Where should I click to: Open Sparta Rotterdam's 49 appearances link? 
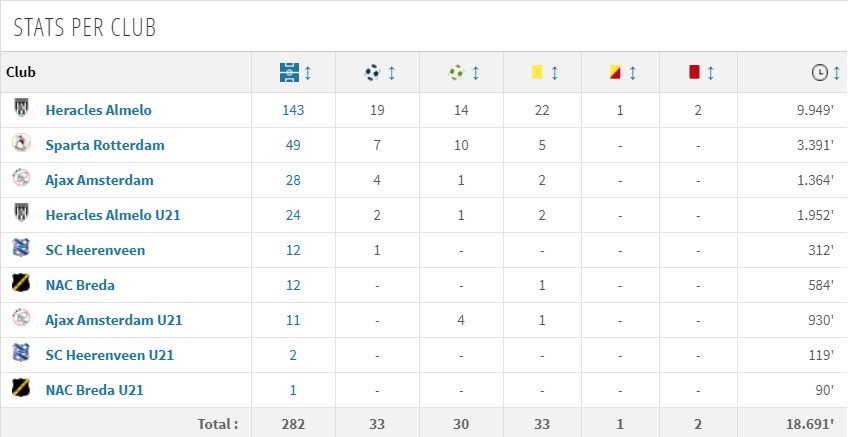point(293,145)
